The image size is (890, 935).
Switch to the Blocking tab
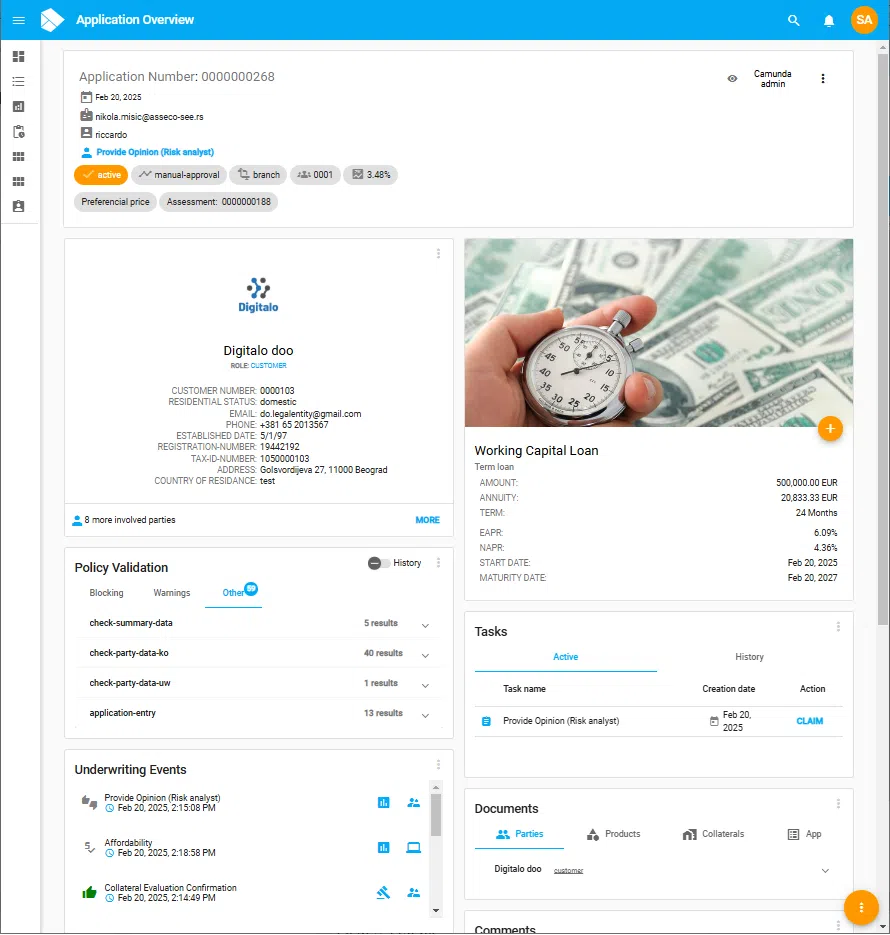coord(107,593)
